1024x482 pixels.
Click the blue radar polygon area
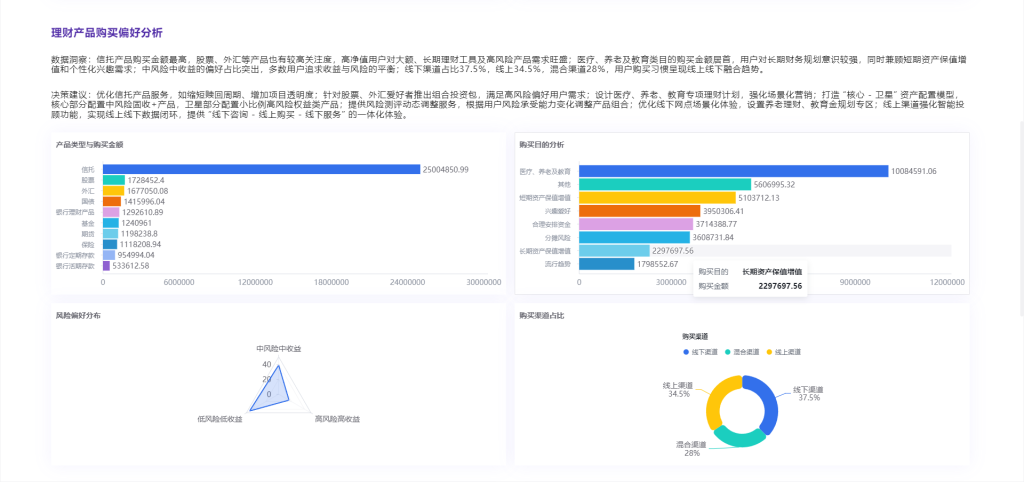[x=274, y=394]
